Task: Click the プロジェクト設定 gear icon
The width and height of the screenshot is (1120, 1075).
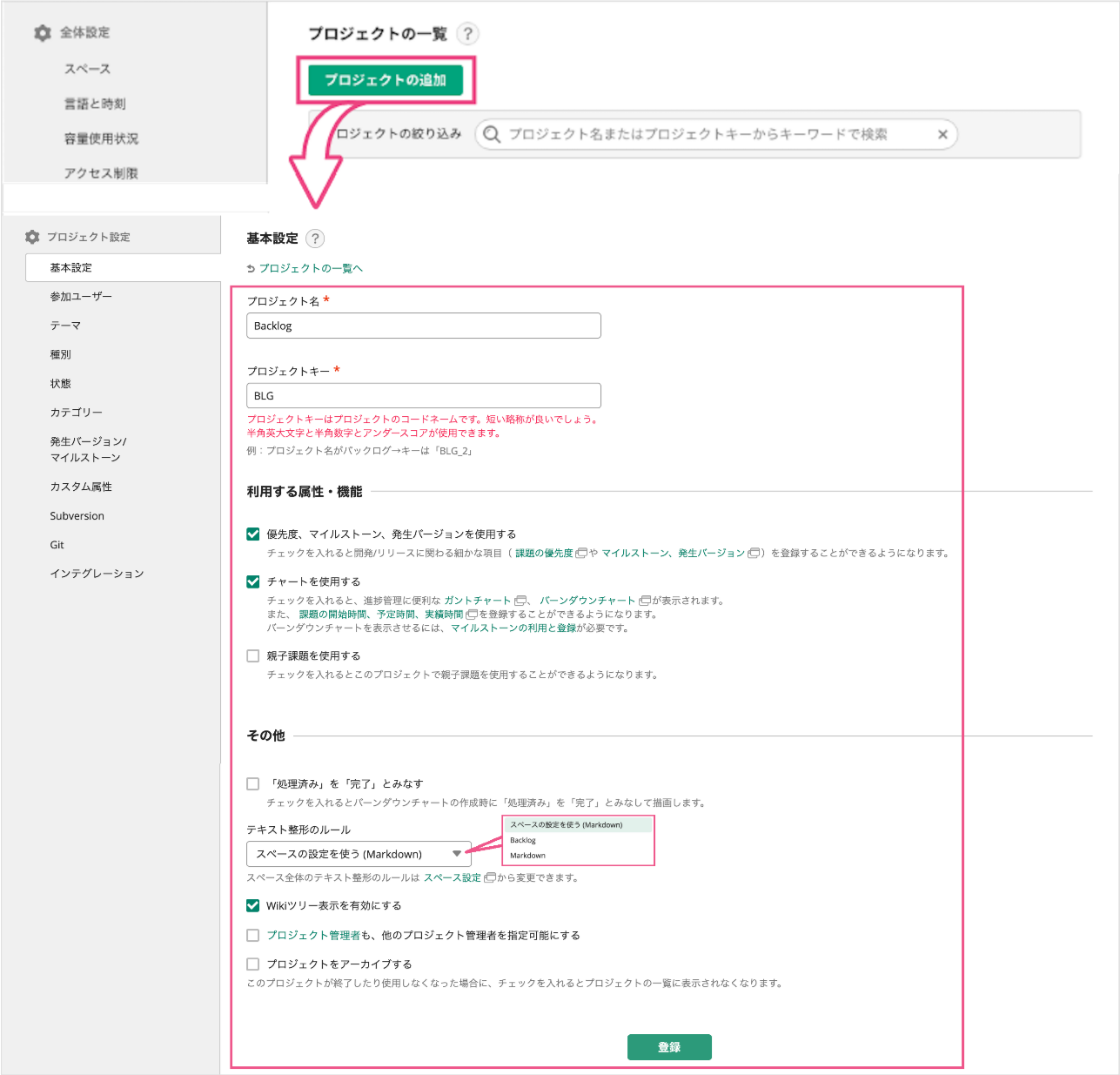Action: coord(32,237)
